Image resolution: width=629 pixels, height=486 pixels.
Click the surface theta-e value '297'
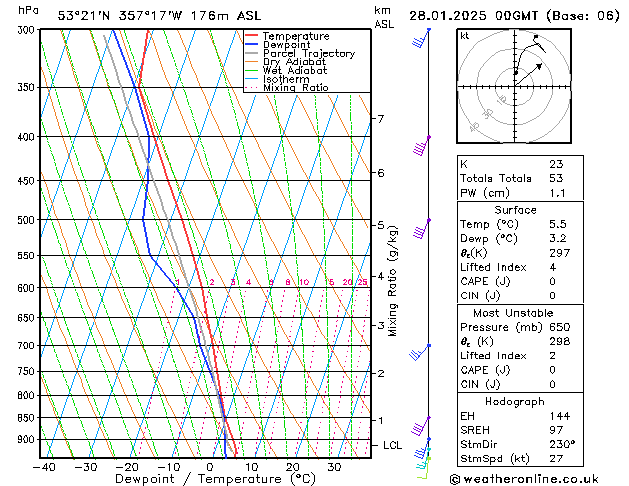coord(560,253)
